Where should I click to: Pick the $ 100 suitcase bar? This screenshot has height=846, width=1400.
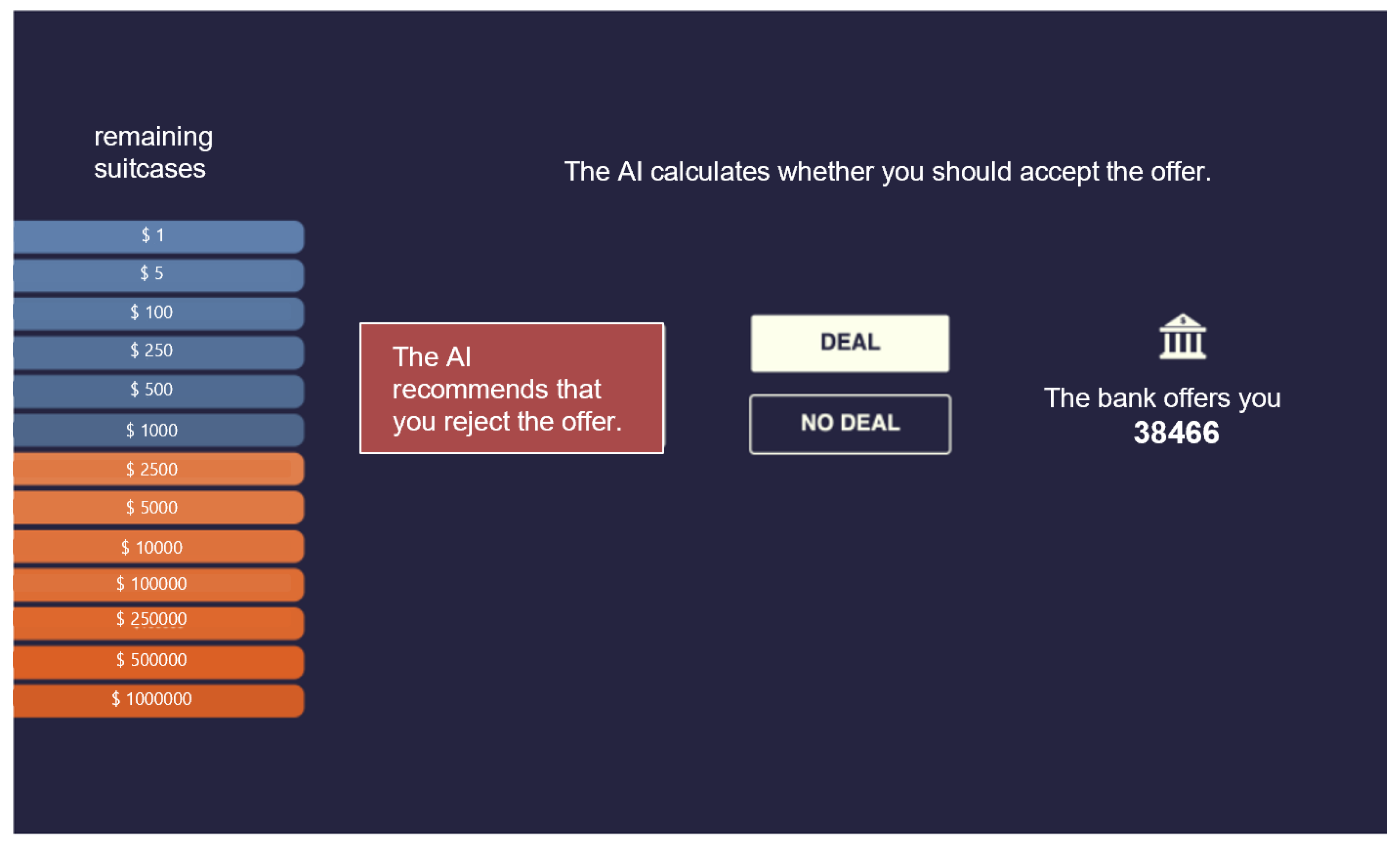157,313
